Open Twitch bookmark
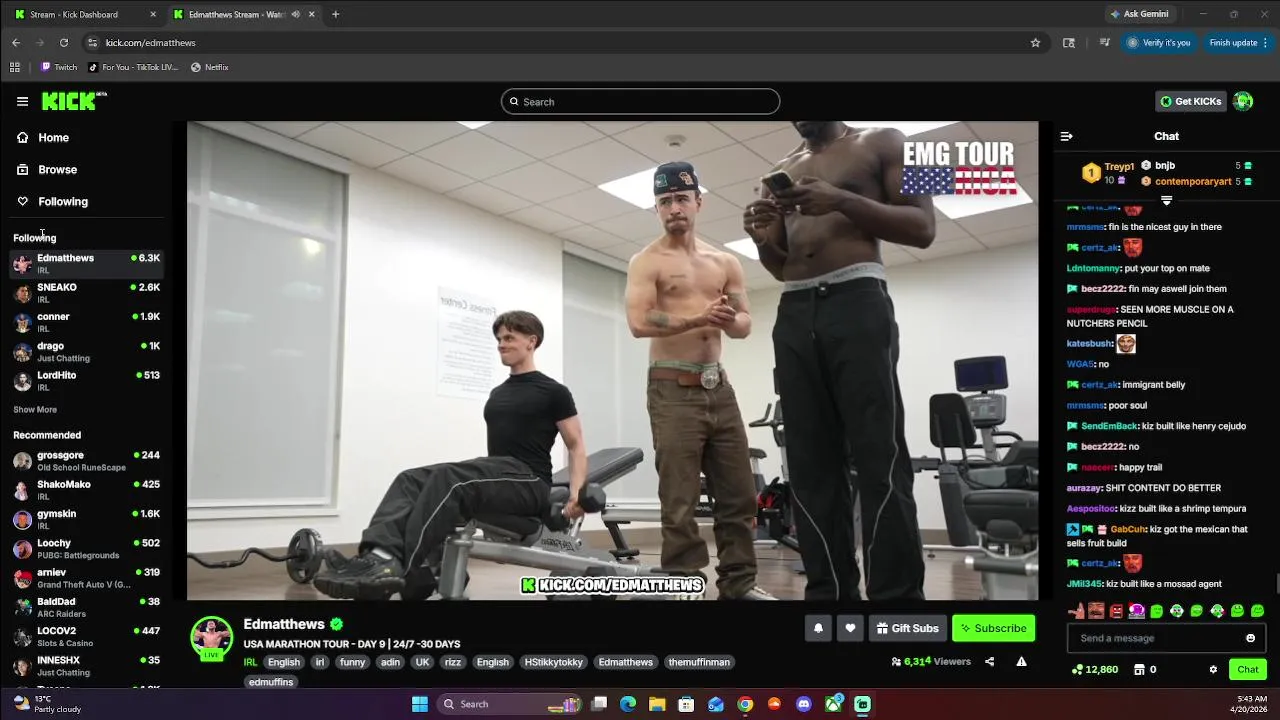The width and height of the screenshot is (1280, 720). tap(59, 67)
